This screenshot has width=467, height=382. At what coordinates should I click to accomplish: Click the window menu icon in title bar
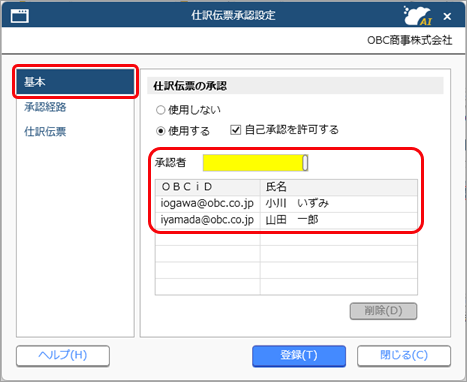[x=20, y=16]
